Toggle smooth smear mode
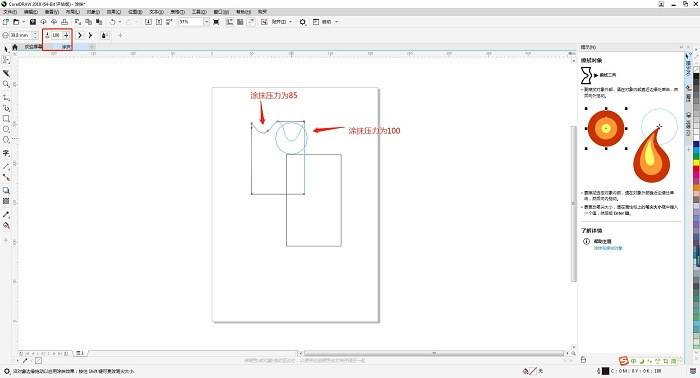This screenshot has height=378, width=700. click(80, 35)
